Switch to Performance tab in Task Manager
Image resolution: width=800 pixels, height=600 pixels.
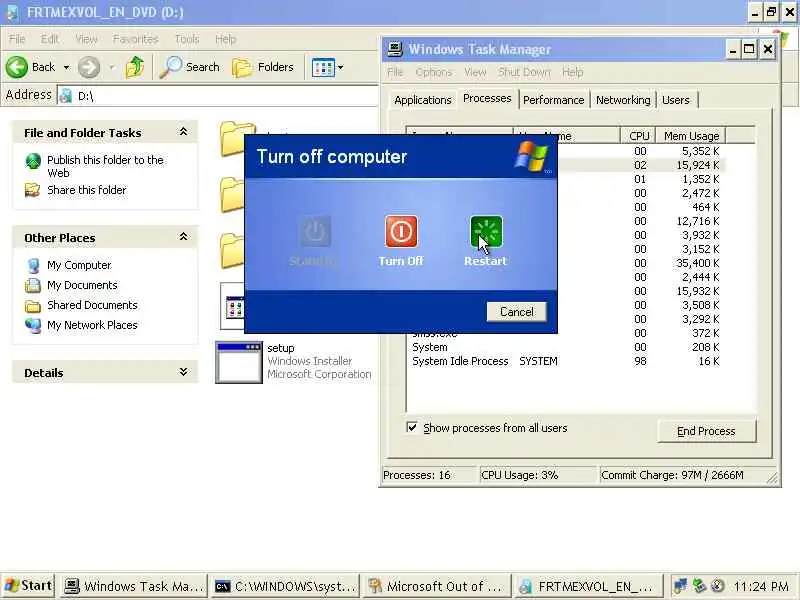pos(554,100)
